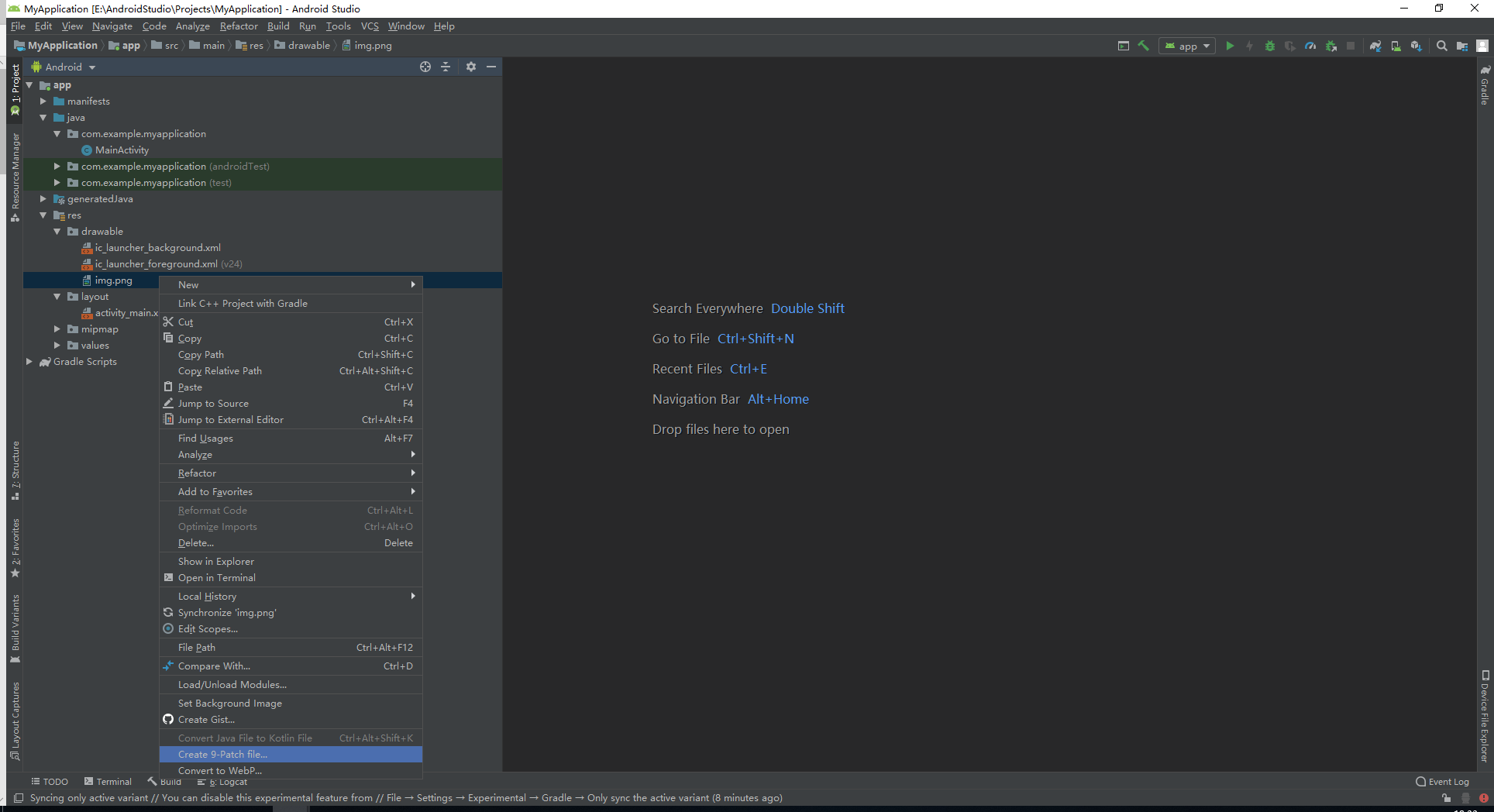Open the Event Log at bottom right
Screen dimensions: 1494x812
(1442, 781)
